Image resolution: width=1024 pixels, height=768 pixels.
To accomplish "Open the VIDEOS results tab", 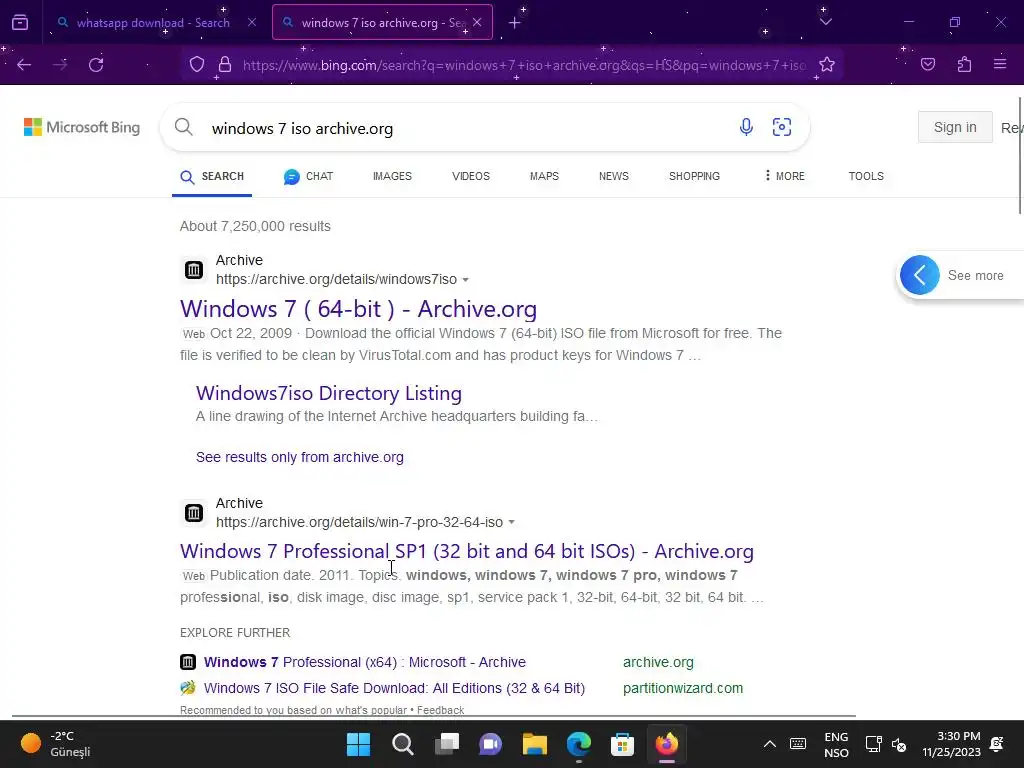I will tap(470, 176).
